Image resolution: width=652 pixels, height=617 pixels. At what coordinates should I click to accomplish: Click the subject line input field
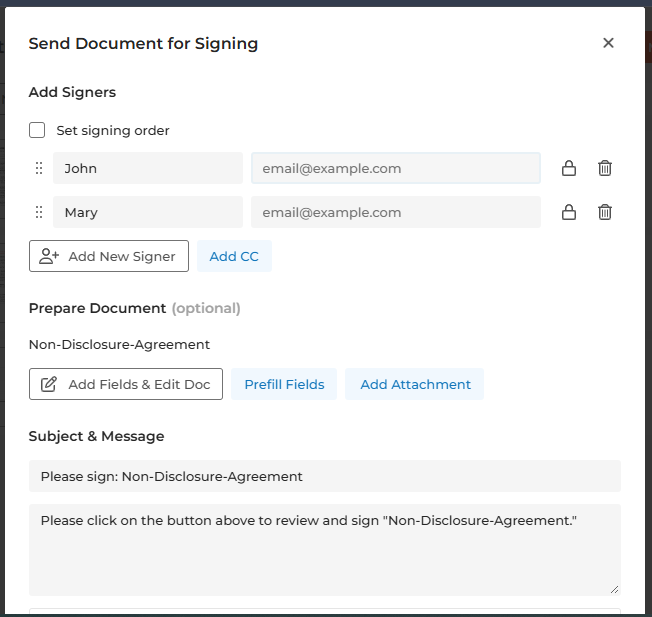click(324, 476)
